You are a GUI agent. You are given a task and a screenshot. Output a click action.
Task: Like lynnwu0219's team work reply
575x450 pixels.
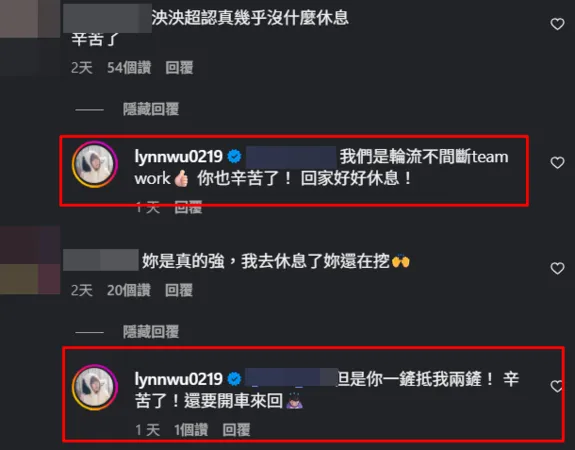557,162
